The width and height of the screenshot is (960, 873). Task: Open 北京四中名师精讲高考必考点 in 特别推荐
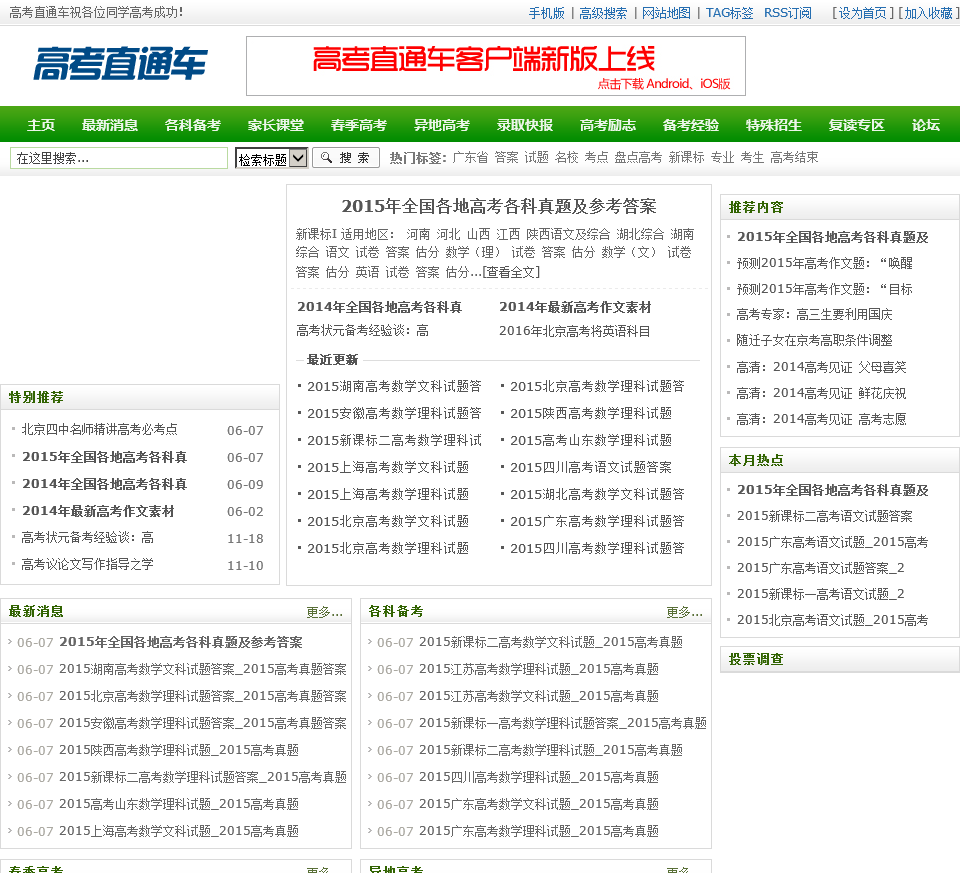(100, 429)
